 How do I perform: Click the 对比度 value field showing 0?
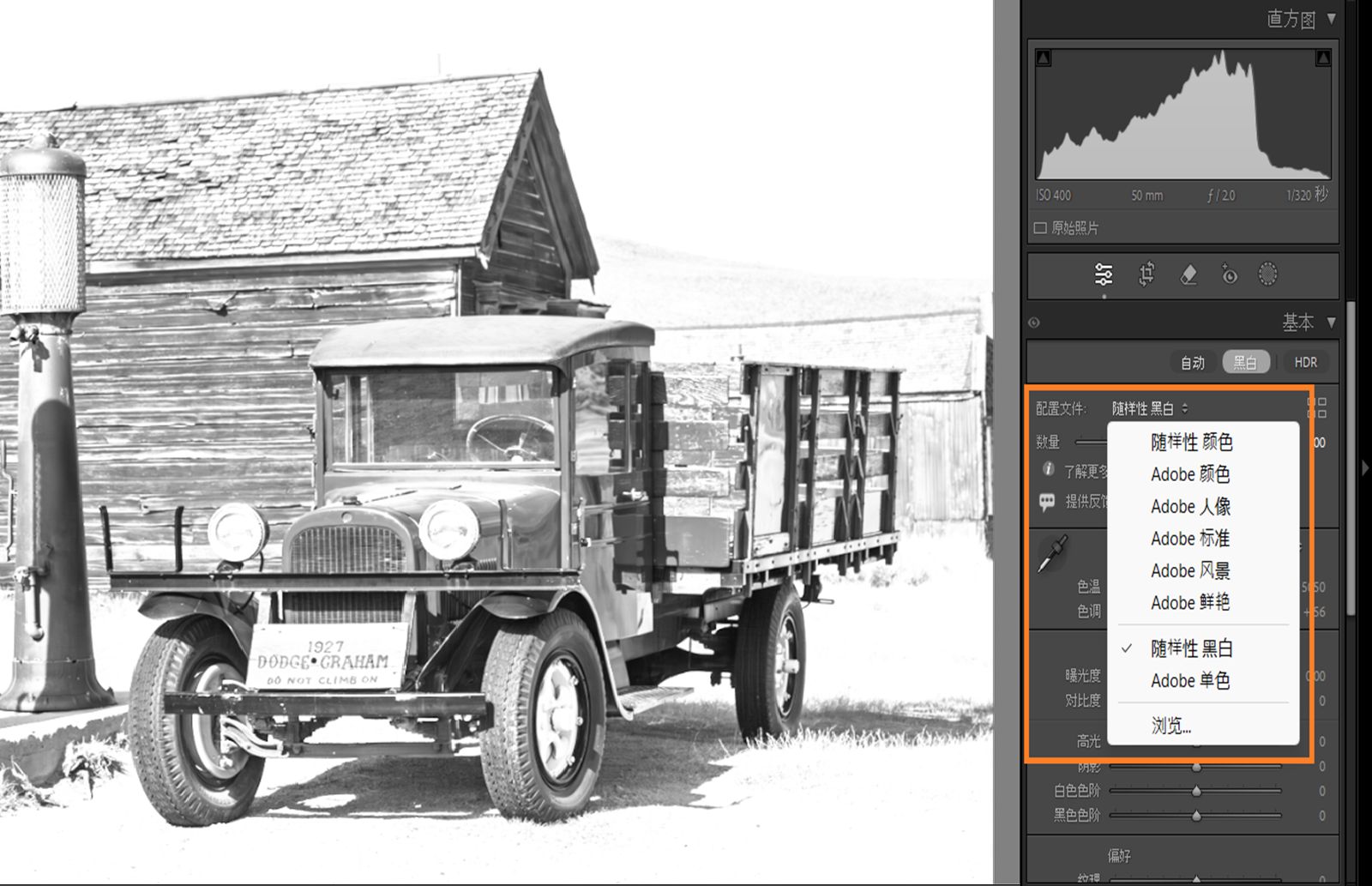click(1321, 701)
